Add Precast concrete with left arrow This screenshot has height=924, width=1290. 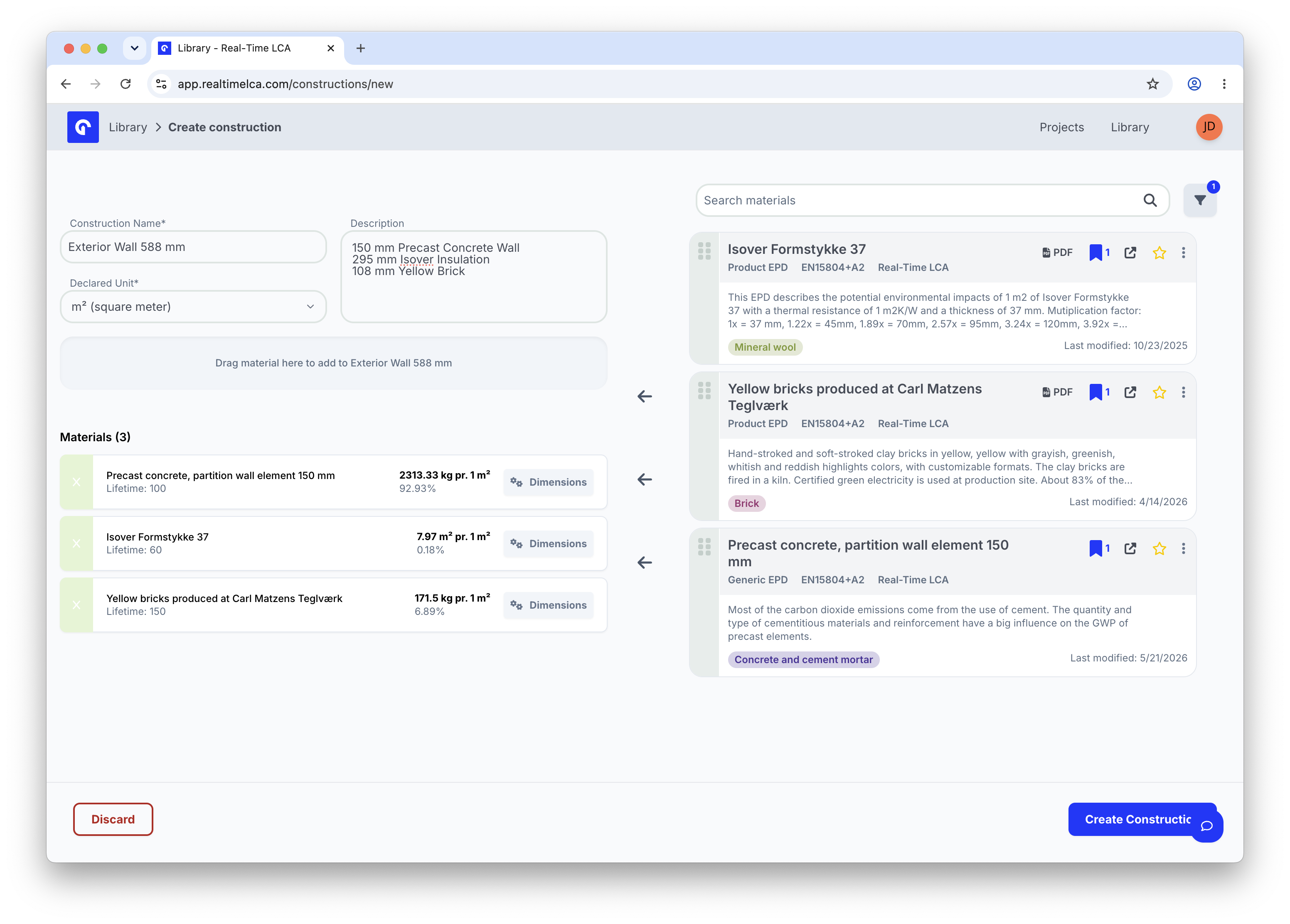[645, 563]
